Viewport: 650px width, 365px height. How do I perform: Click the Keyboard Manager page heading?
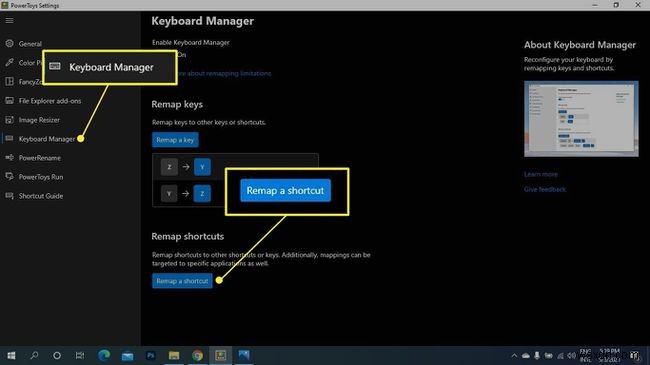coord(202,21)
